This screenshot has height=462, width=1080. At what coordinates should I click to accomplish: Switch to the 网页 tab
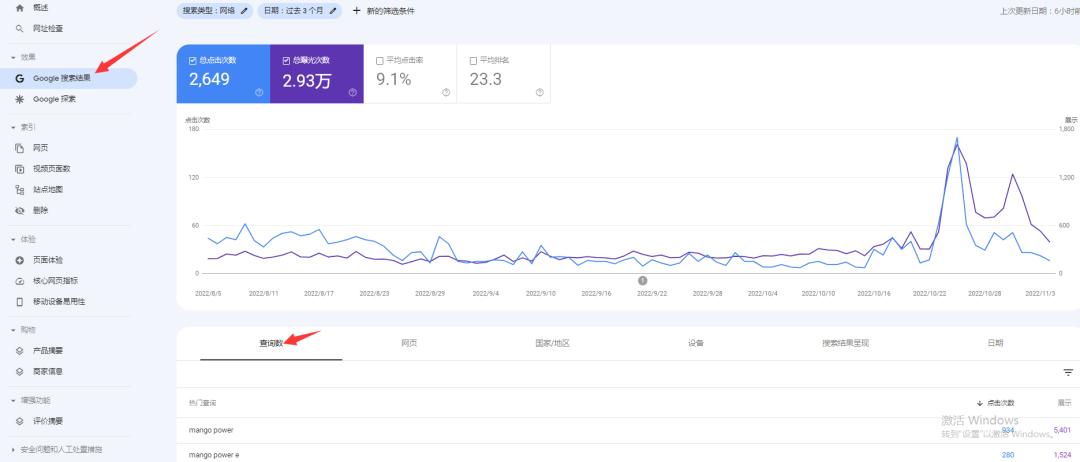click(x=409, y=343)
